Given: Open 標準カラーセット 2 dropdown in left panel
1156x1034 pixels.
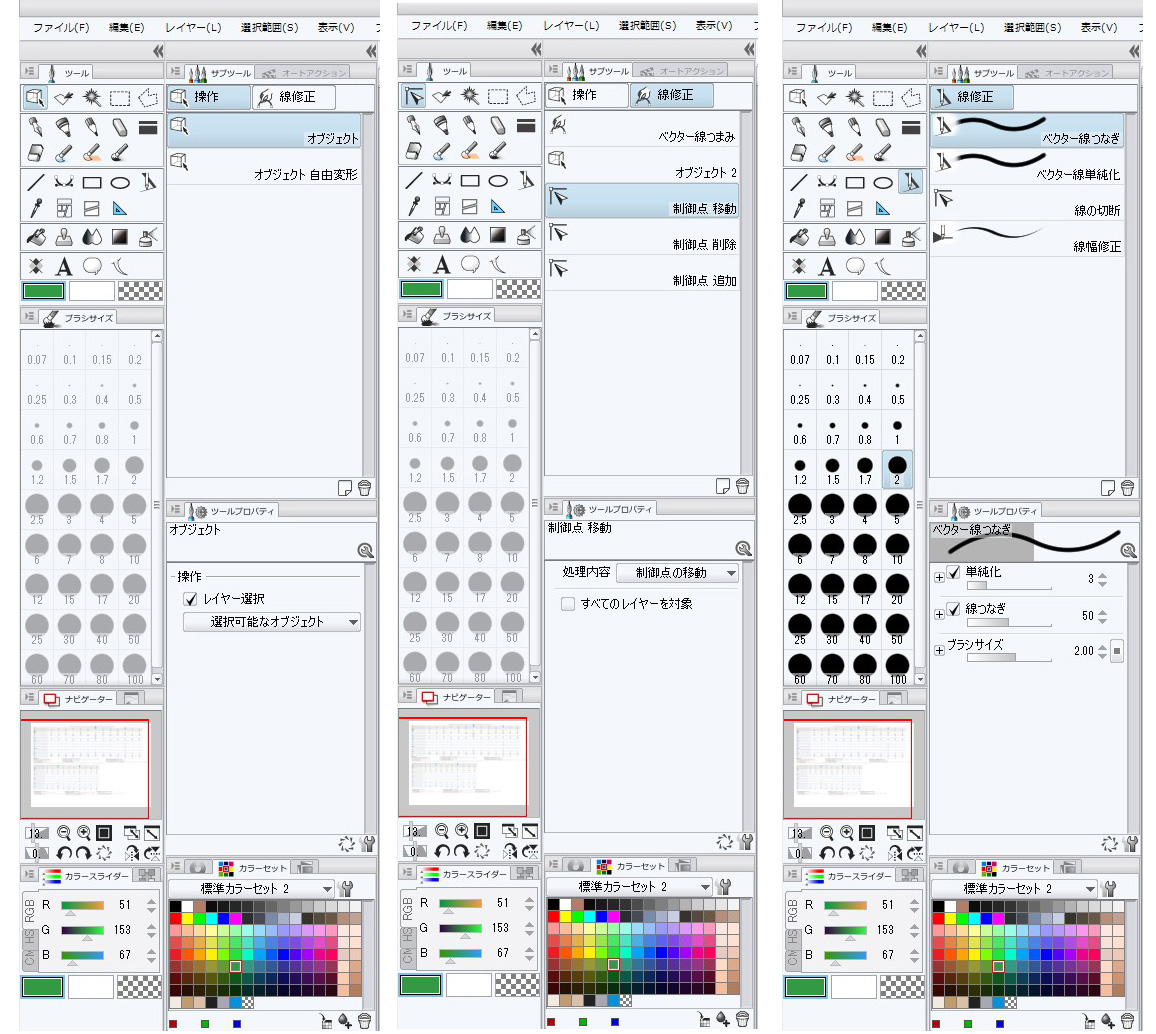Looking at the screenshot, I should 251,889.
